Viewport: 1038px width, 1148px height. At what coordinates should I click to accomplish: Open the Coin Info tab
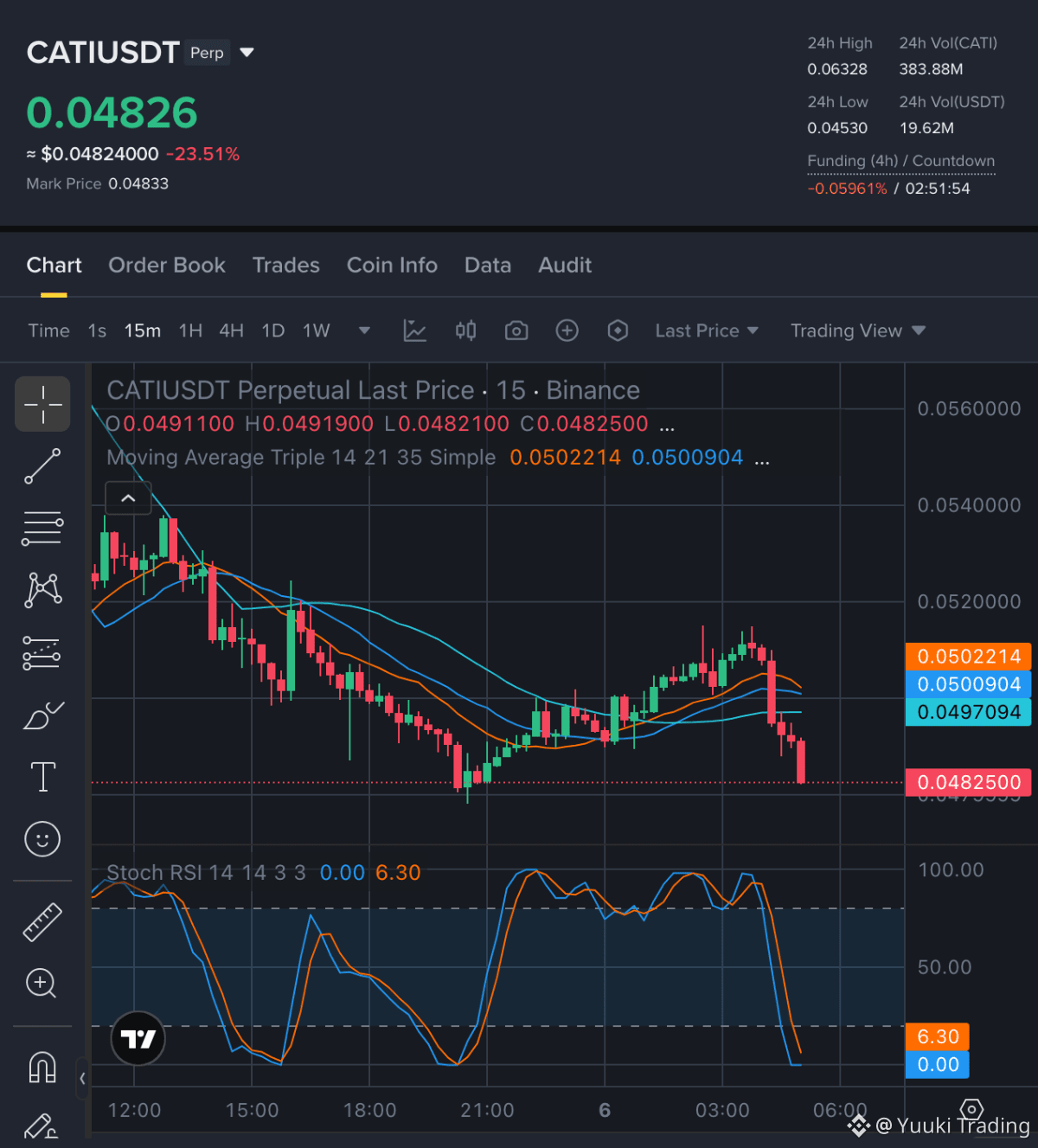coord(392,266)
